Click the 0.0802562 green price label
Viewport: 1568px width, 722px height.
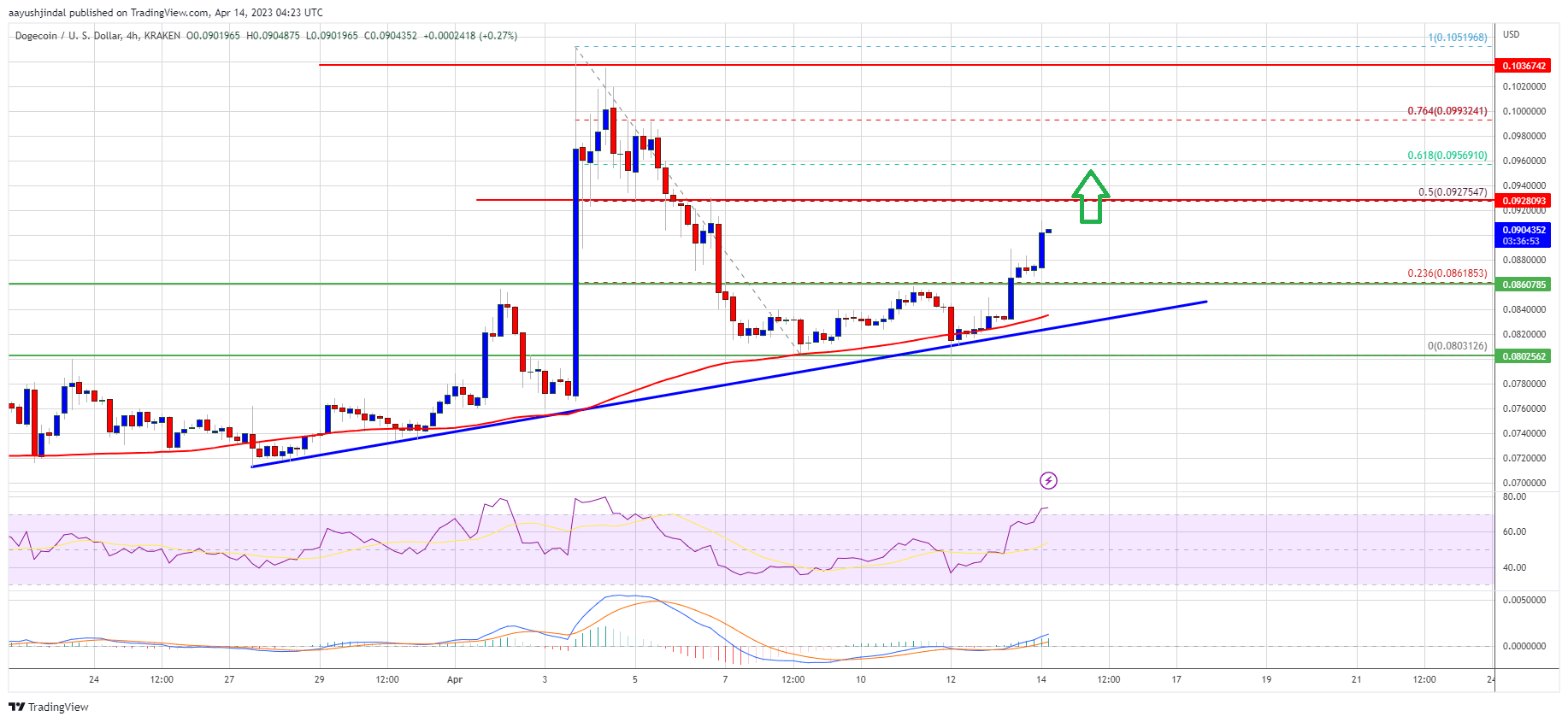click(x=1522, y=356)
